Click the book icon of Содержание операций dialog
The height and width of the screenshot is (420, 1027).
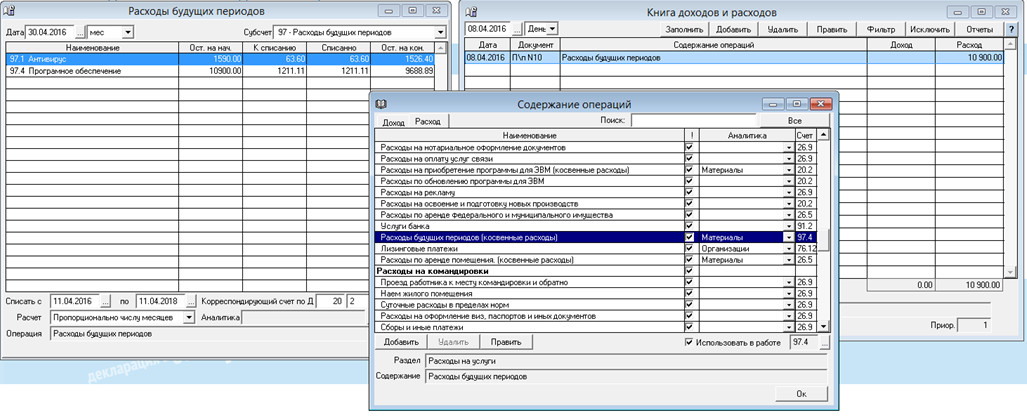(382, 104)
